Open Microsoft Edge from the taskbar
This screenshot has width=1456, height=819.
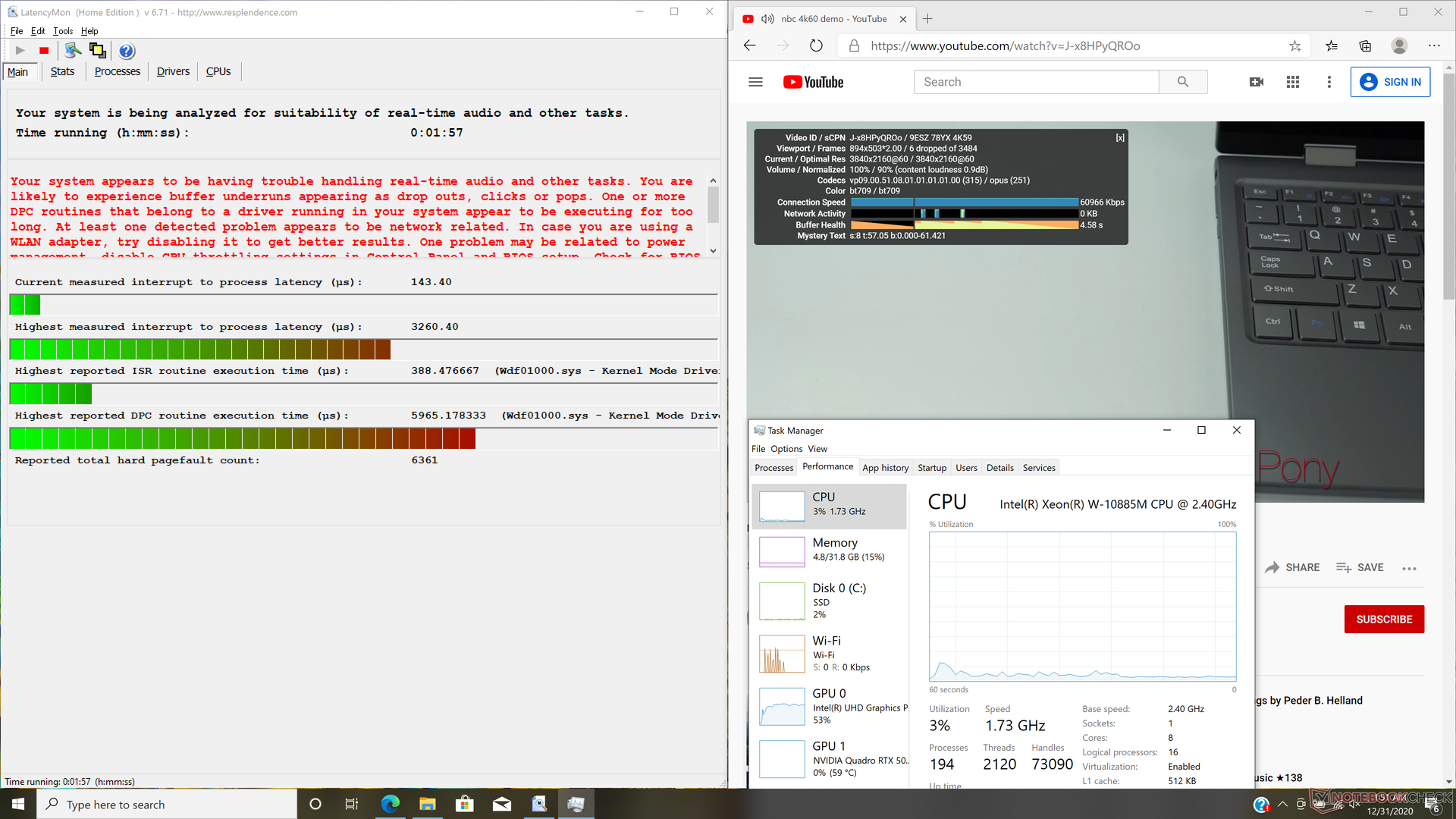[391, 804]
